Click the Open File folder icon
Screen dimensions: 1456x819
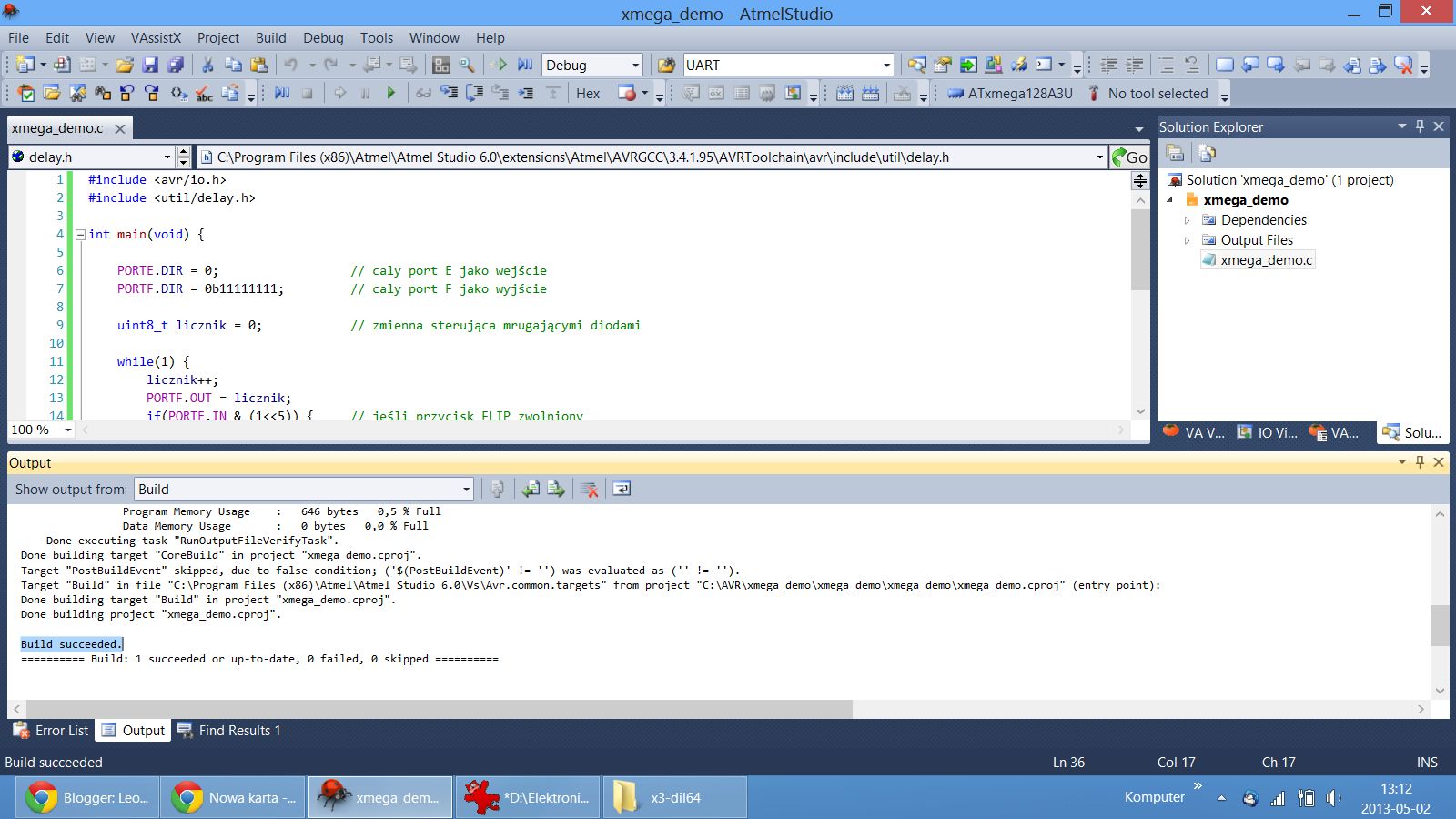125,65
